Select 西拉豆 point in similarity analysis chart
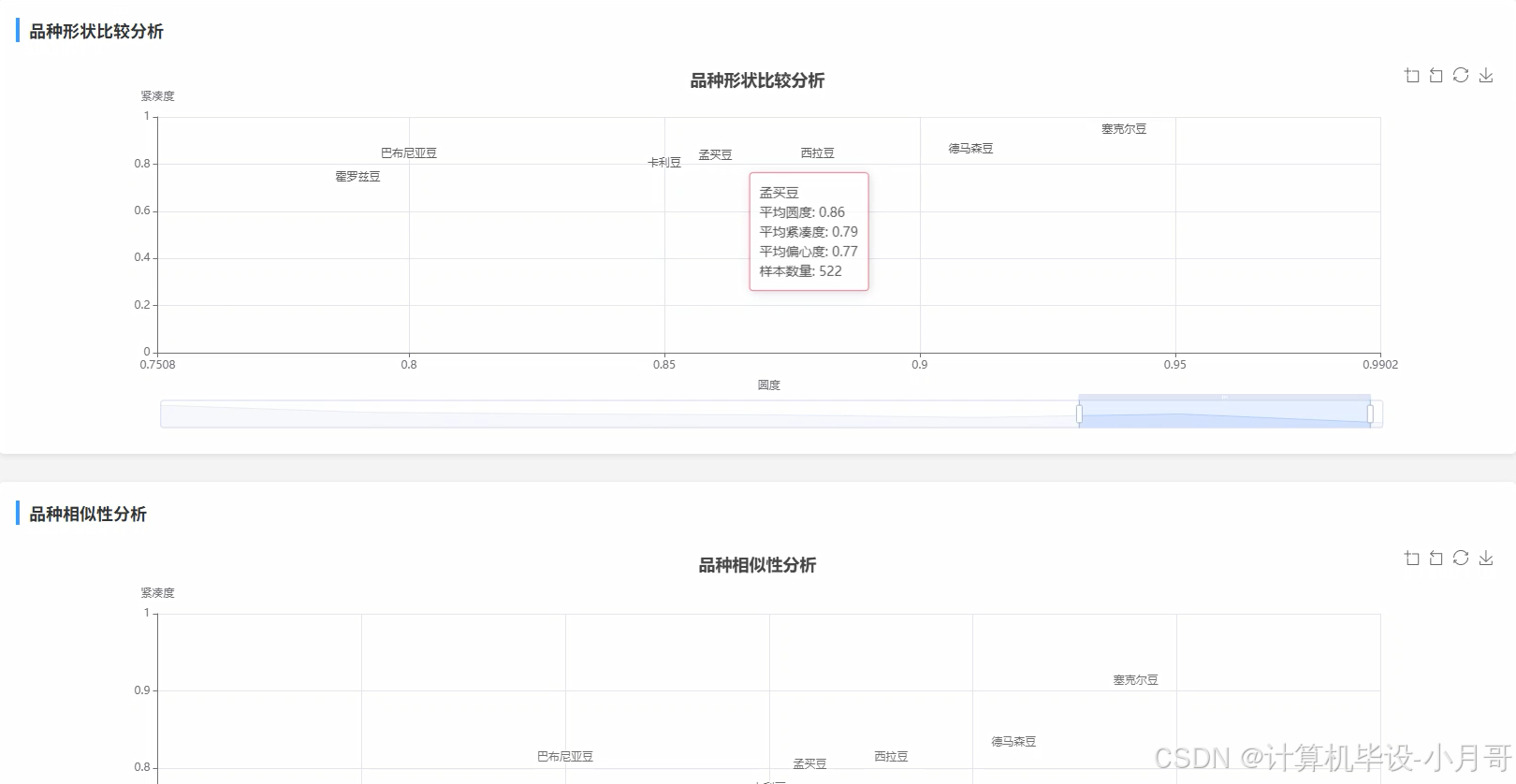The image size is (1516, 784). tap(891, 757)
